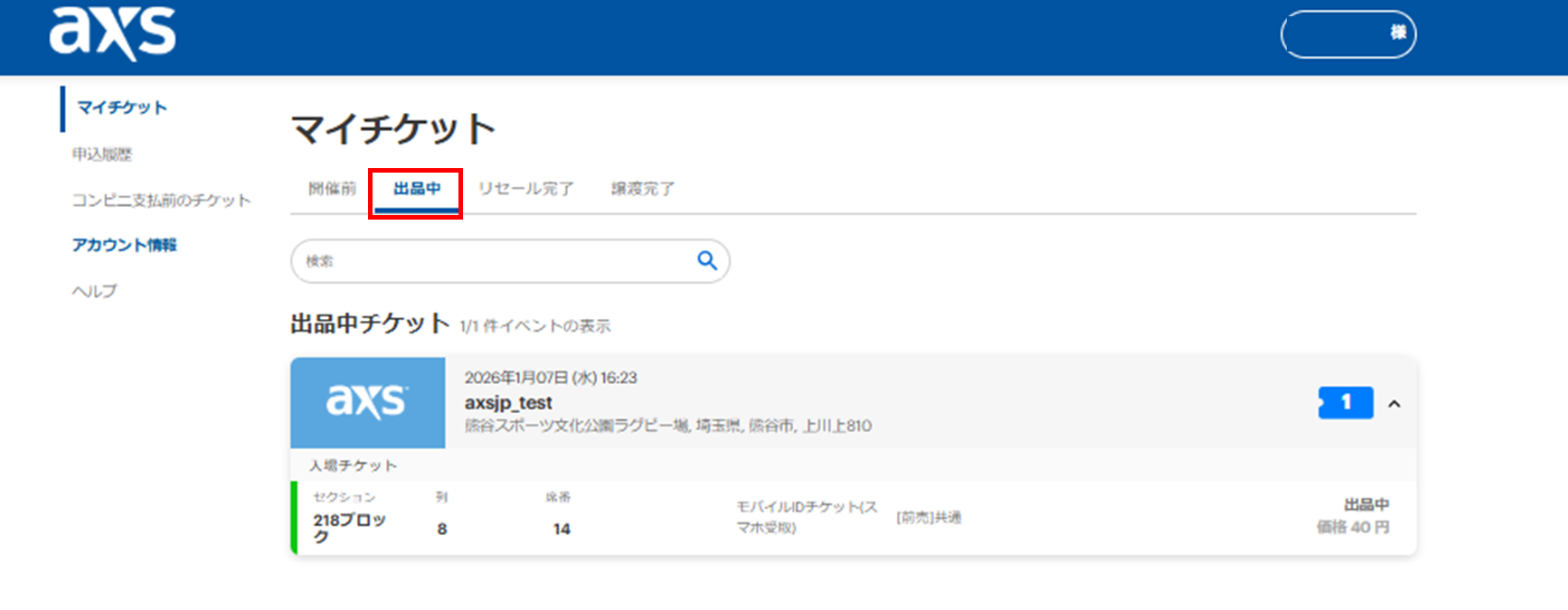Open コンビニ支払前のチケット in the sidebar

161,200
